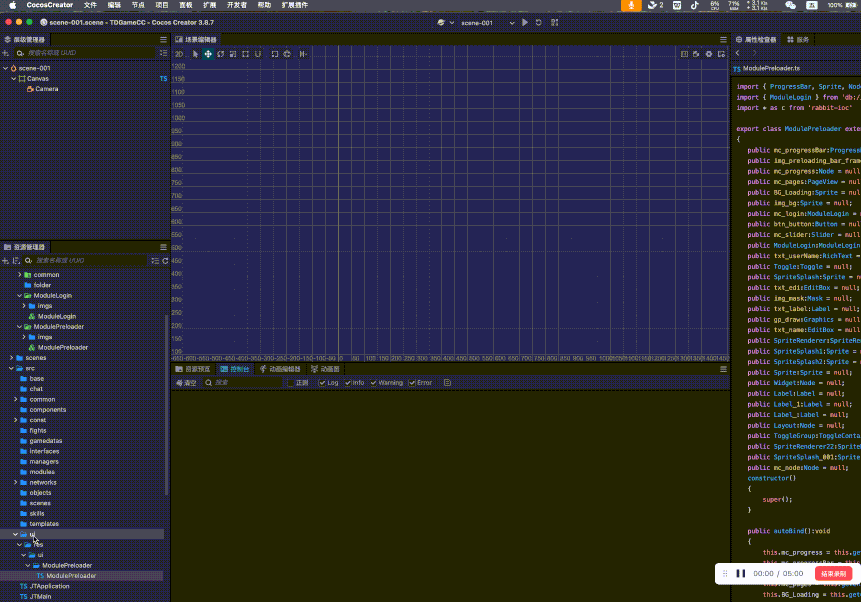This screenshot has height=602, width=861.
Task: Click the refresh preview icon
Action: point(539,23)
